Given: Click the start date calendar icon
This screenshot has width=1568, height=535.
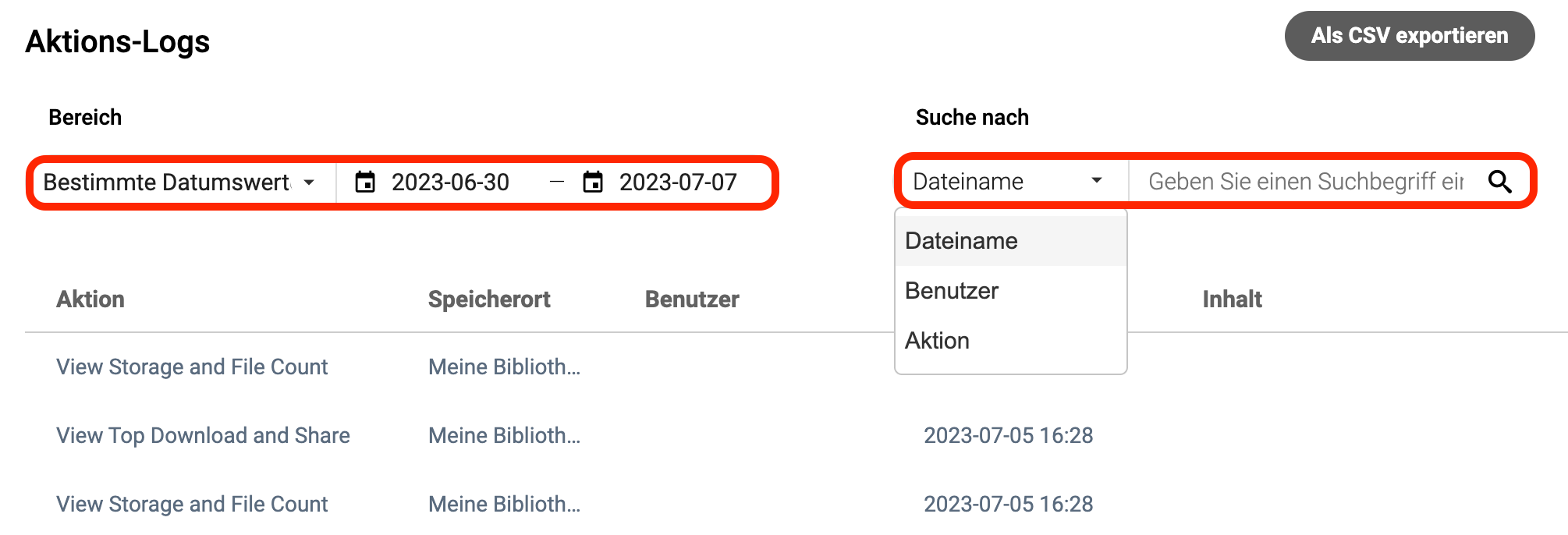Looking at the screenshot, I should tap(365, 182).
